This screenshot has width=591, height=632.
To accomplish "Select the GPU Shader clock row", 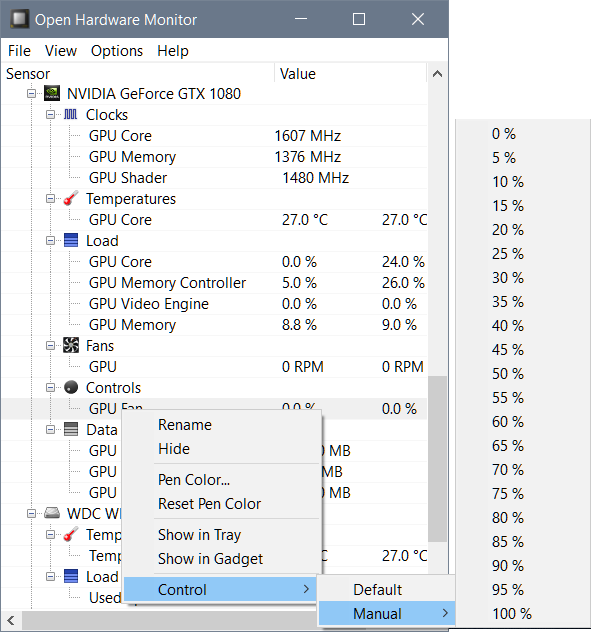I will (214, 178).
